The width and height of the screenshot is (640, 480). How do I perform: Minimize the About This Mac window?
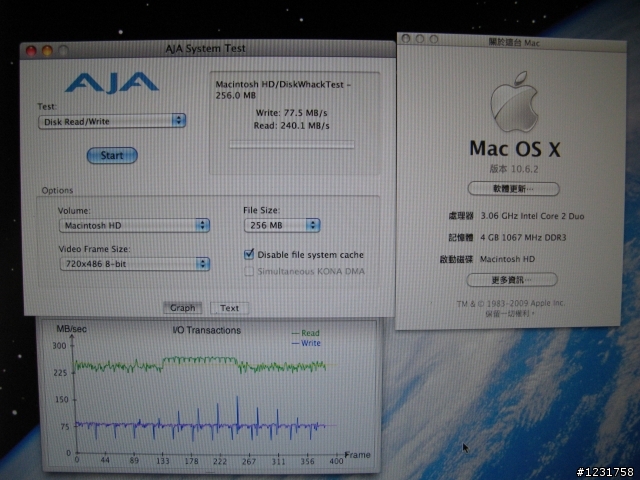(x=420, y=39)
